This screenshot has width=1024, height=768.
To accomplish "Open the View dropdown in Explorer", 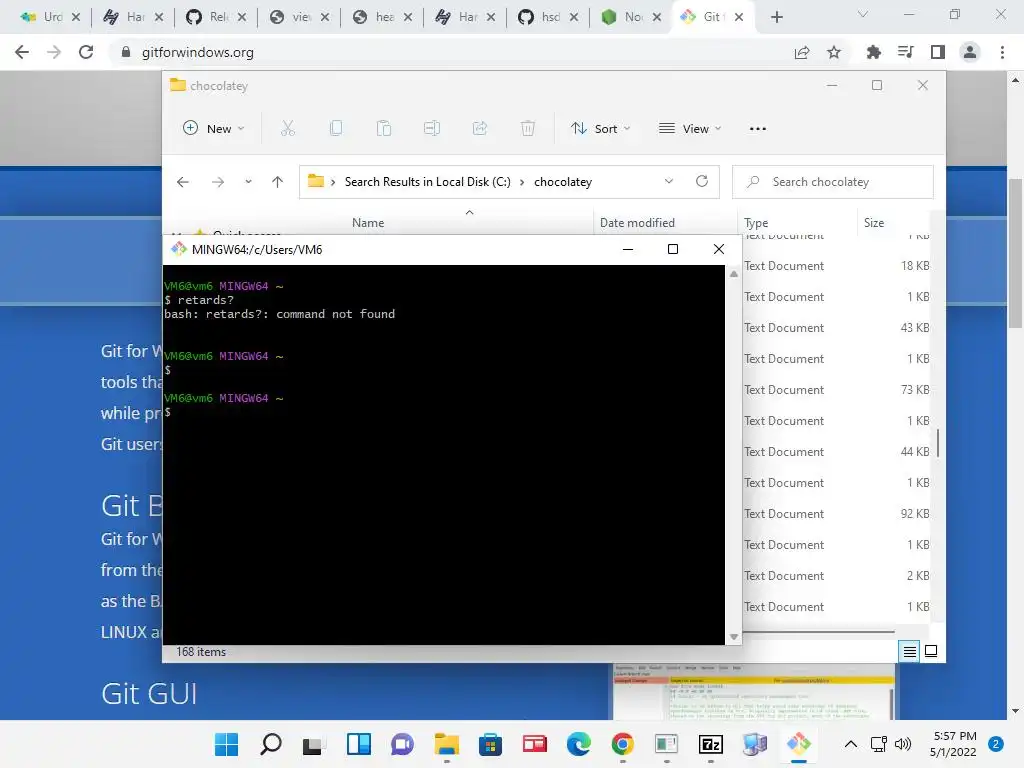I will coord(690,129).
